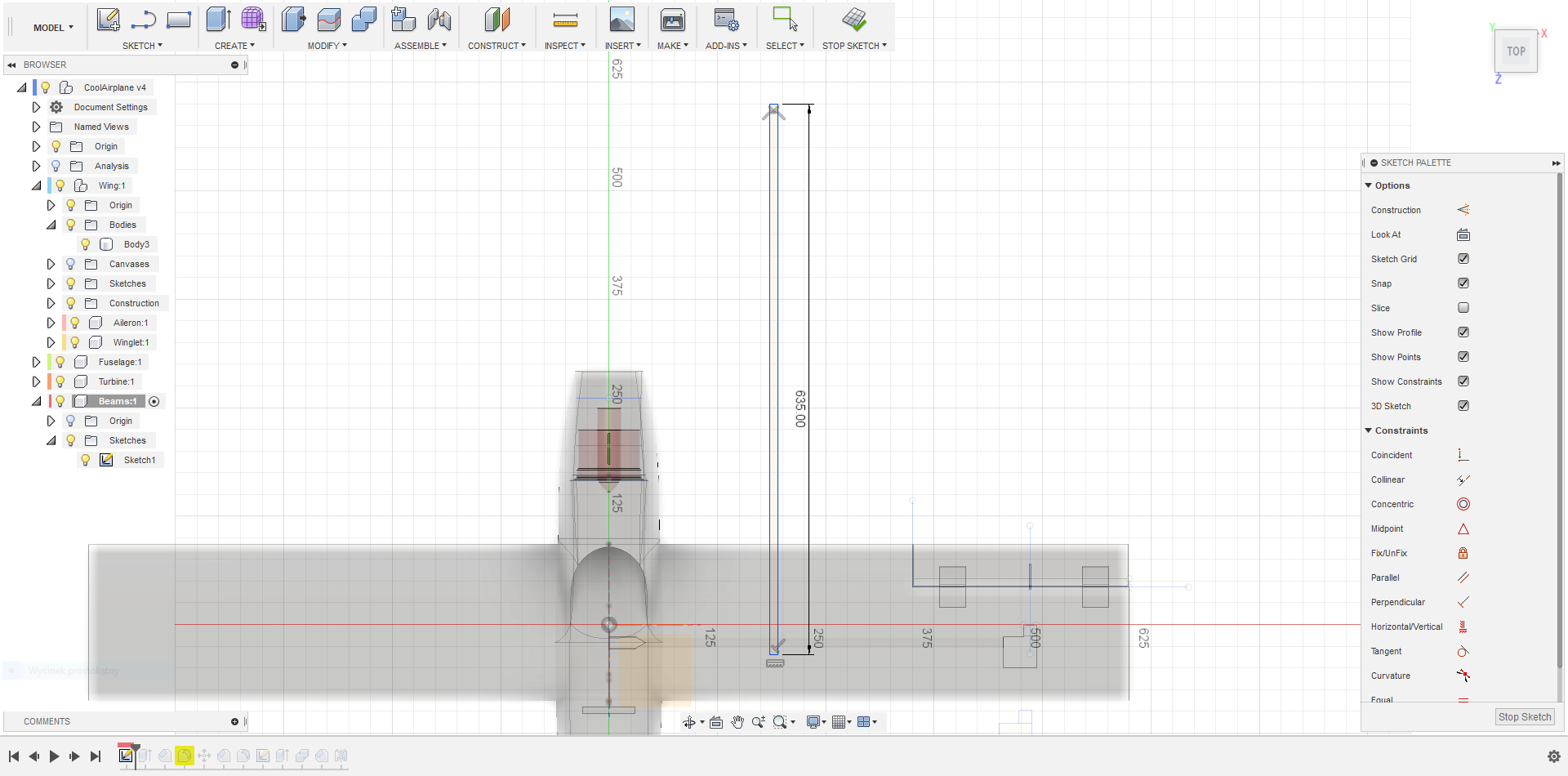The image size is (1568, 776).
Task: Open the MODEL workspace dropdown
Action: coord(53,28)
